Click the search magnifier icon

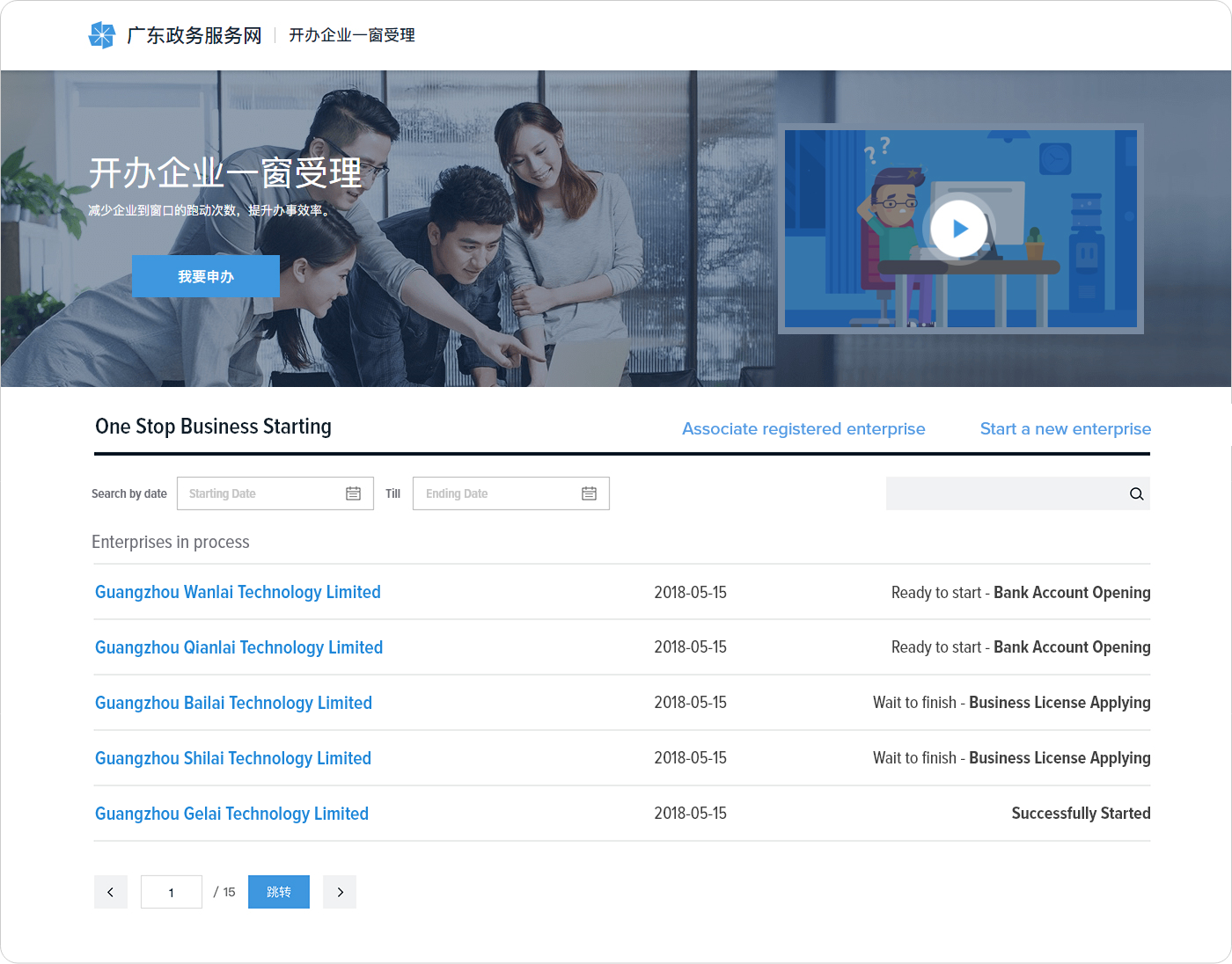[1136, 493]
